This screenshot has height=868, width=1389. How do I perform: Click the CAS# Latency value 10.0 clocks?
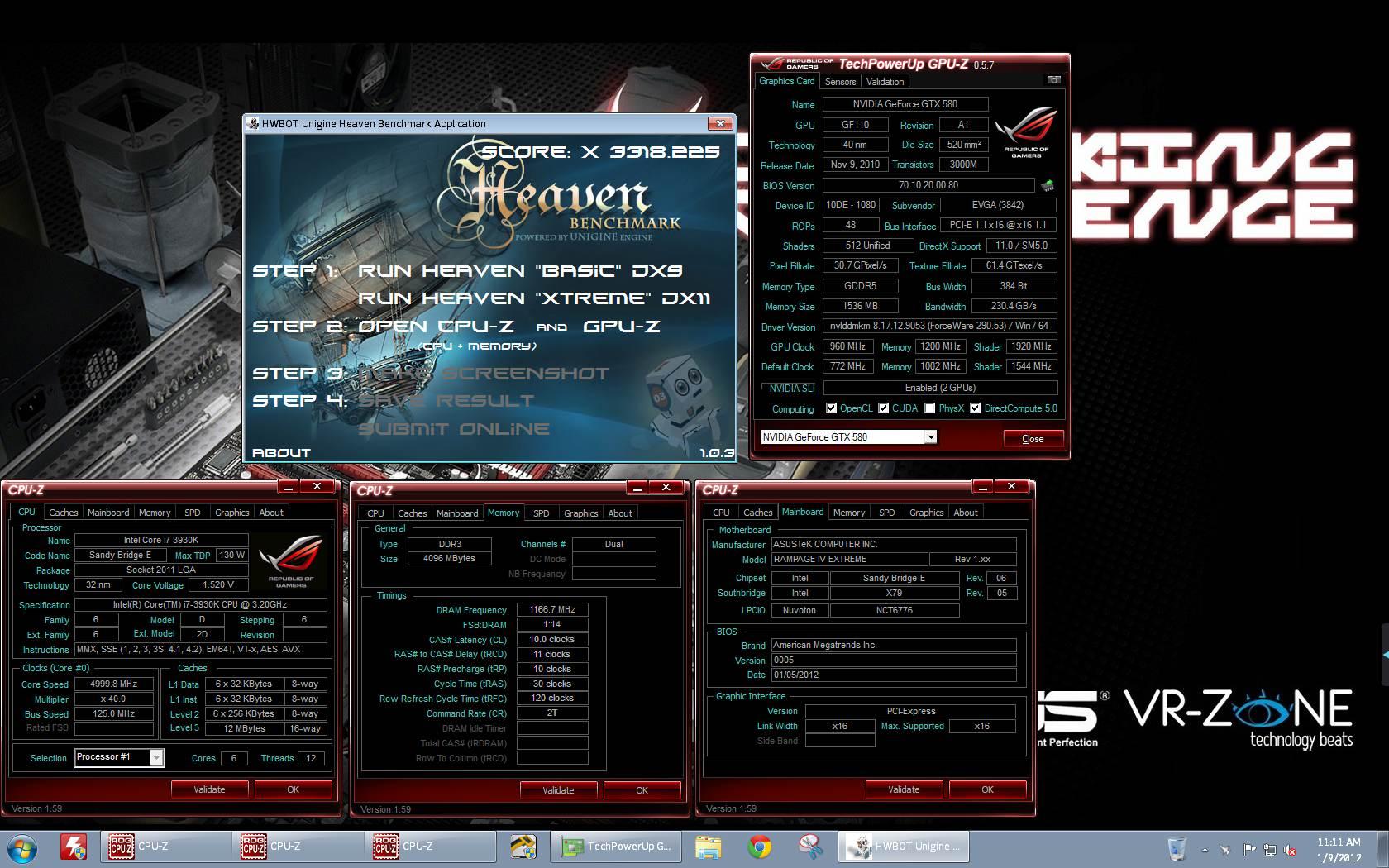click(552, 639)
